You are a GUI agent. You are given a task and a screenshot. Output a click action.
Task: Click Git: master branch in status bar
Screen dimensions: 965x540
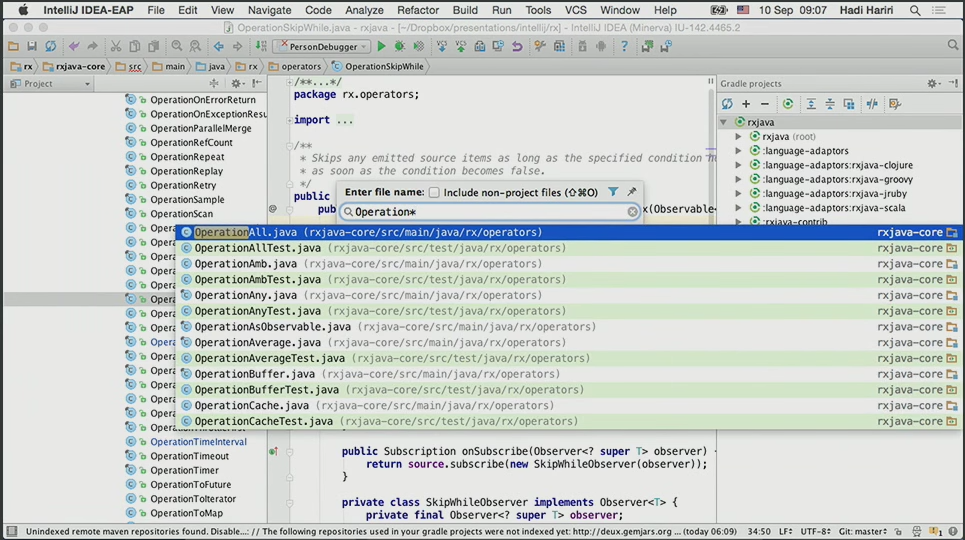pos(862,531)
